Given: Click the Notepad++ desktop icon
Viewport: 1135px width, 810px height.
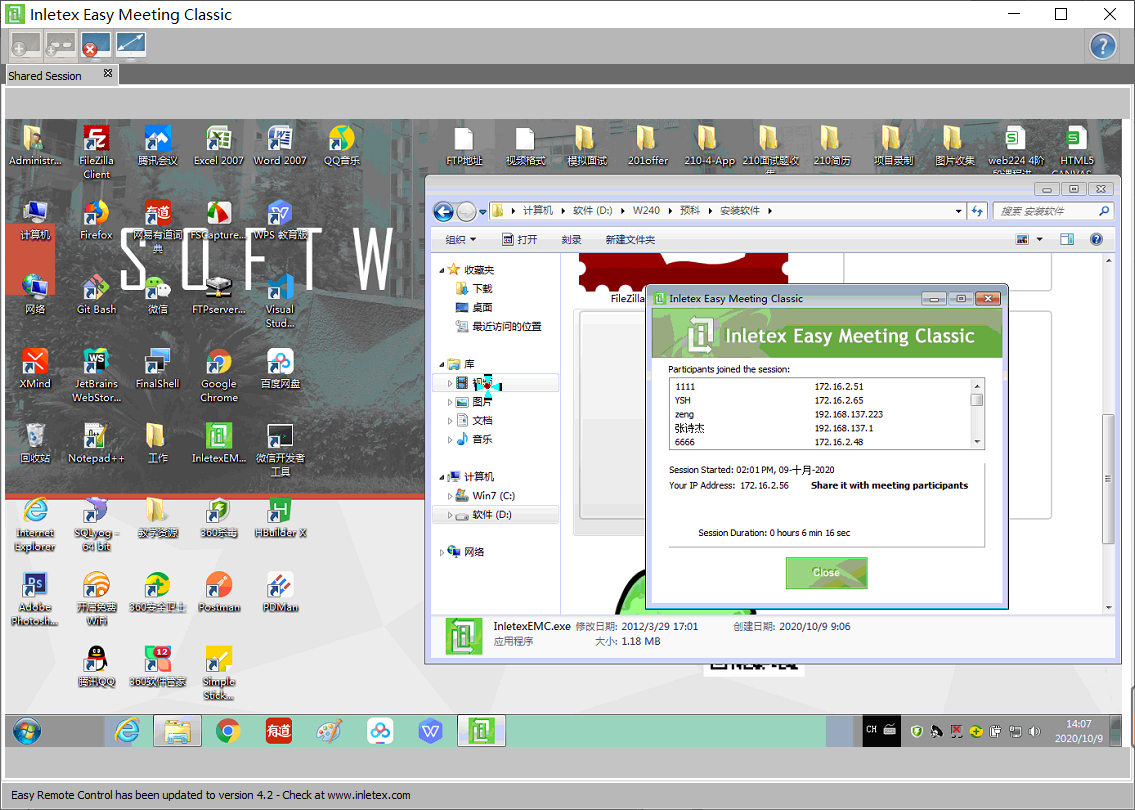Looking at the screenshot, I should [x=96, y=444].
